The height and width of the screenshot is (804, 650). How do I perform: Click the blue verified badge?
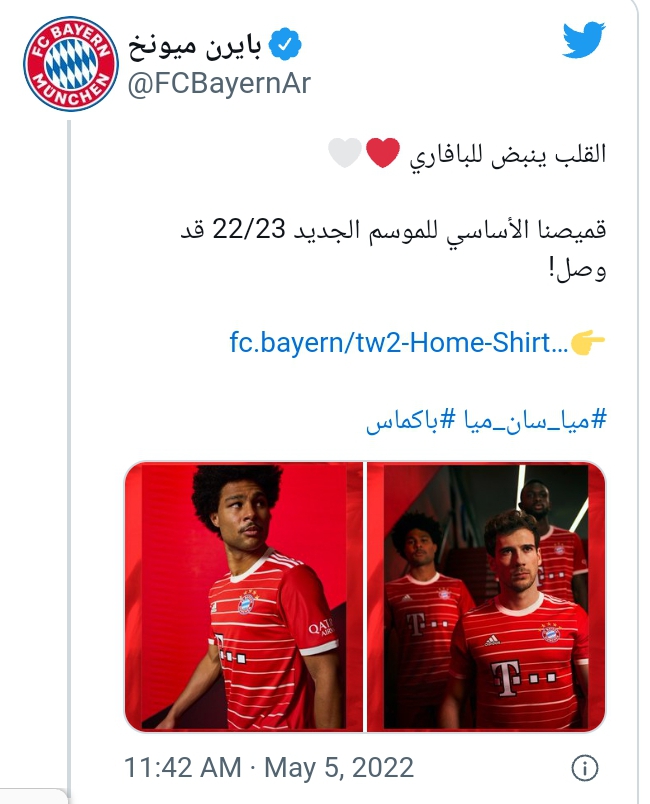tap(285, 45)
